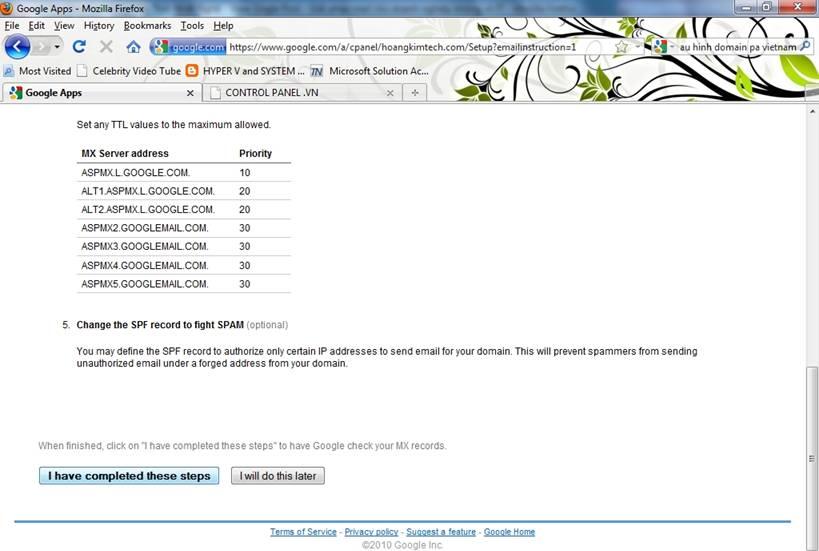The height and width of the screenshot is (551, 819).
Task: Select ASPMX2.GOOGLEMAIL.COM. server address
Action: pos(145,228)
